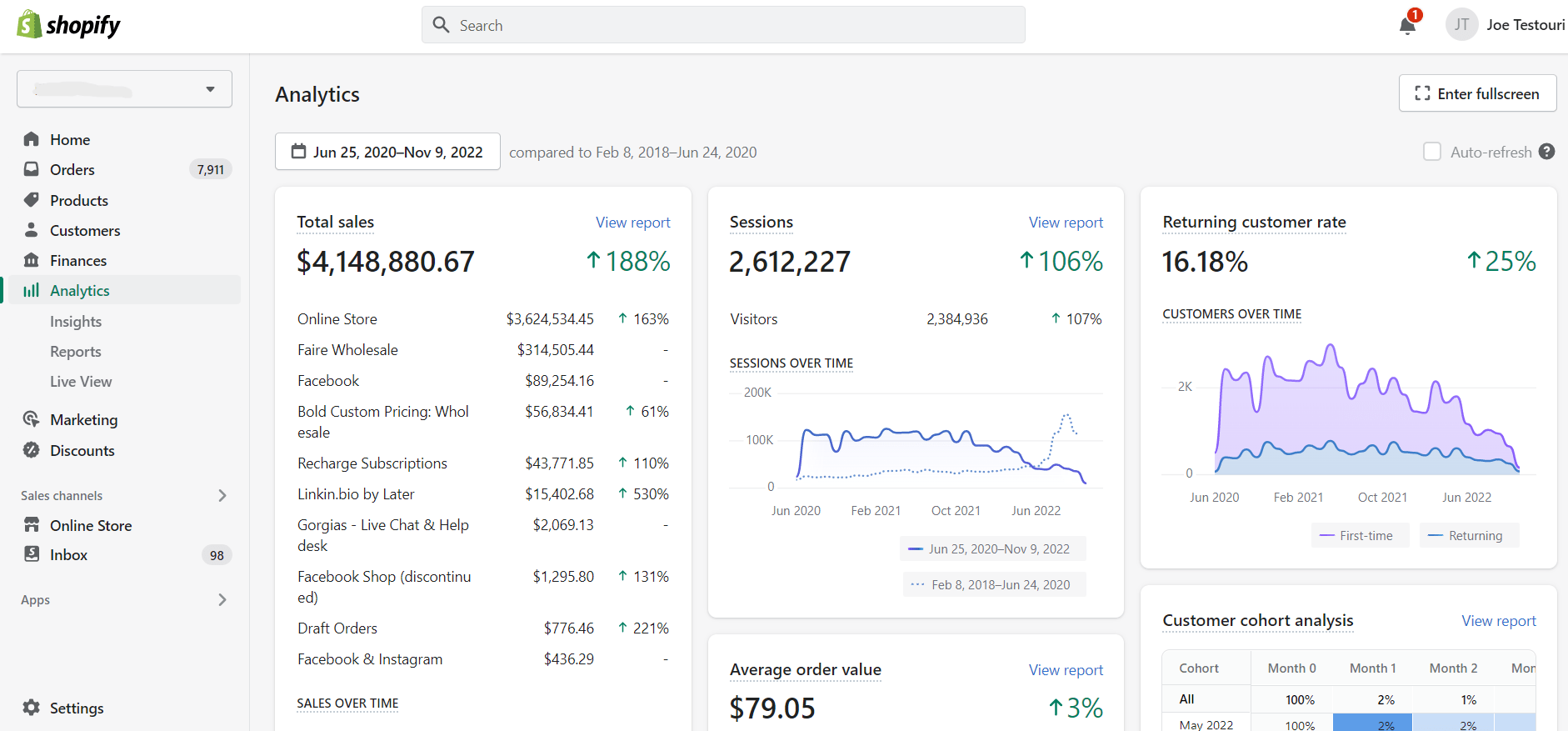Expand the Sales channels section
Image resolution: width=1568 pixels, height=731 pixels.
[222, 495]
